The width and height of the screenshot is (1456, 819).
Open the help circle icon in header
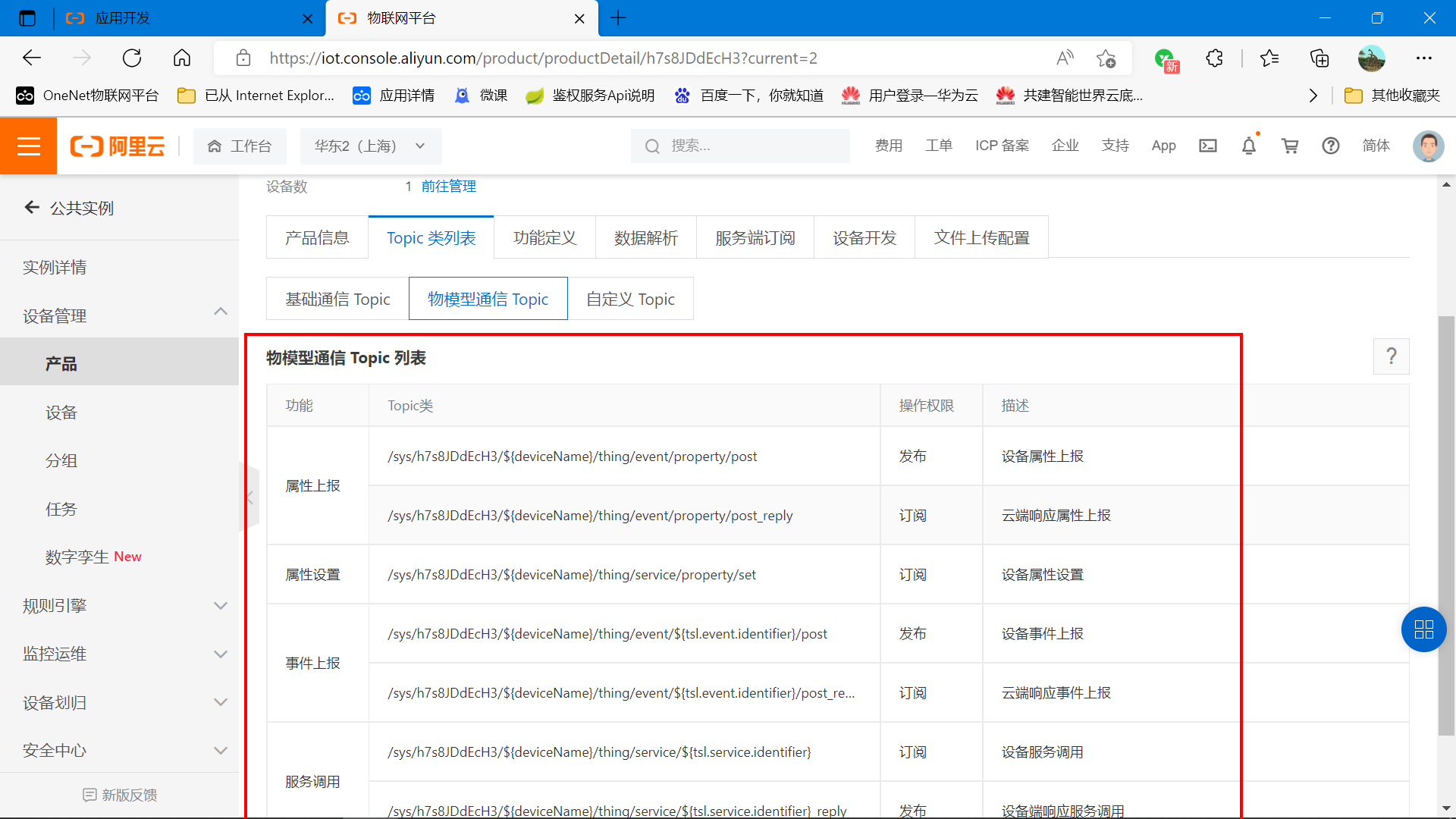(x=1331, y=146)
